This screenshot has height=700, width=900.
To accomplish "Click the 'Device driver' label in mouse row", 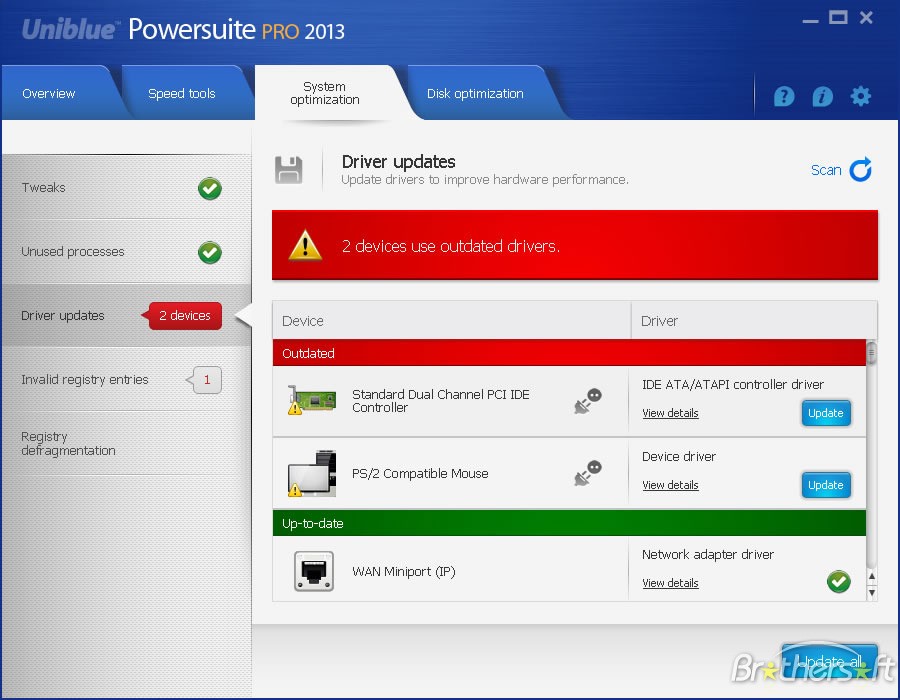I will [x=679, y=456].
